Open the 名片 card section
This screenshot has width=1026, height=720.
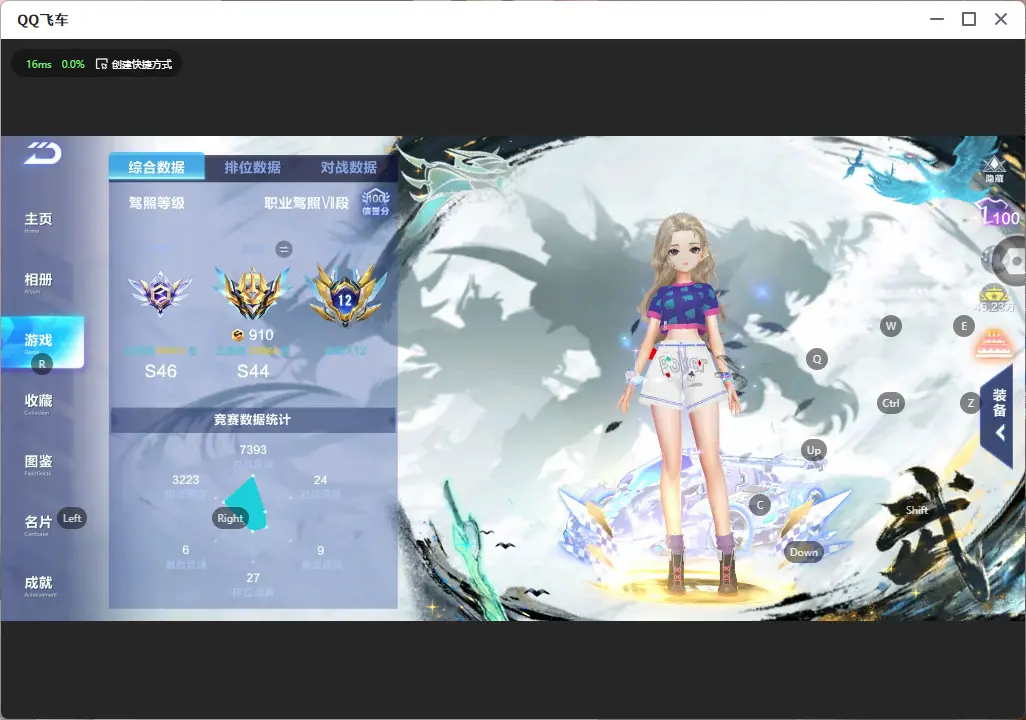pos(38,523)
